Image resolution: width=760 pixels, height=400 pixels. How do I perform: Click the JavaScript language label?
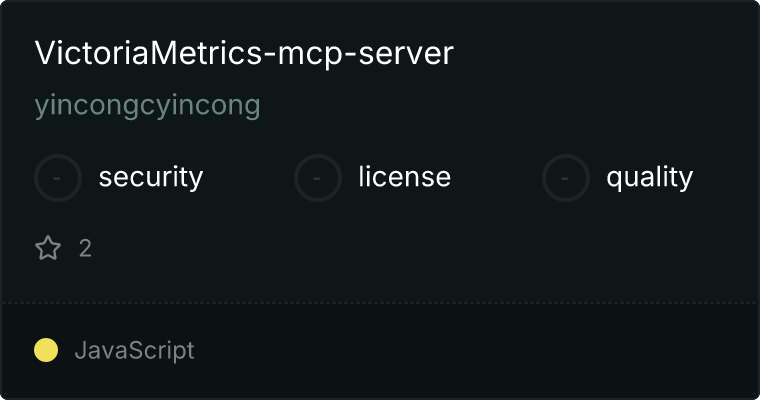[x=135, y=350]
